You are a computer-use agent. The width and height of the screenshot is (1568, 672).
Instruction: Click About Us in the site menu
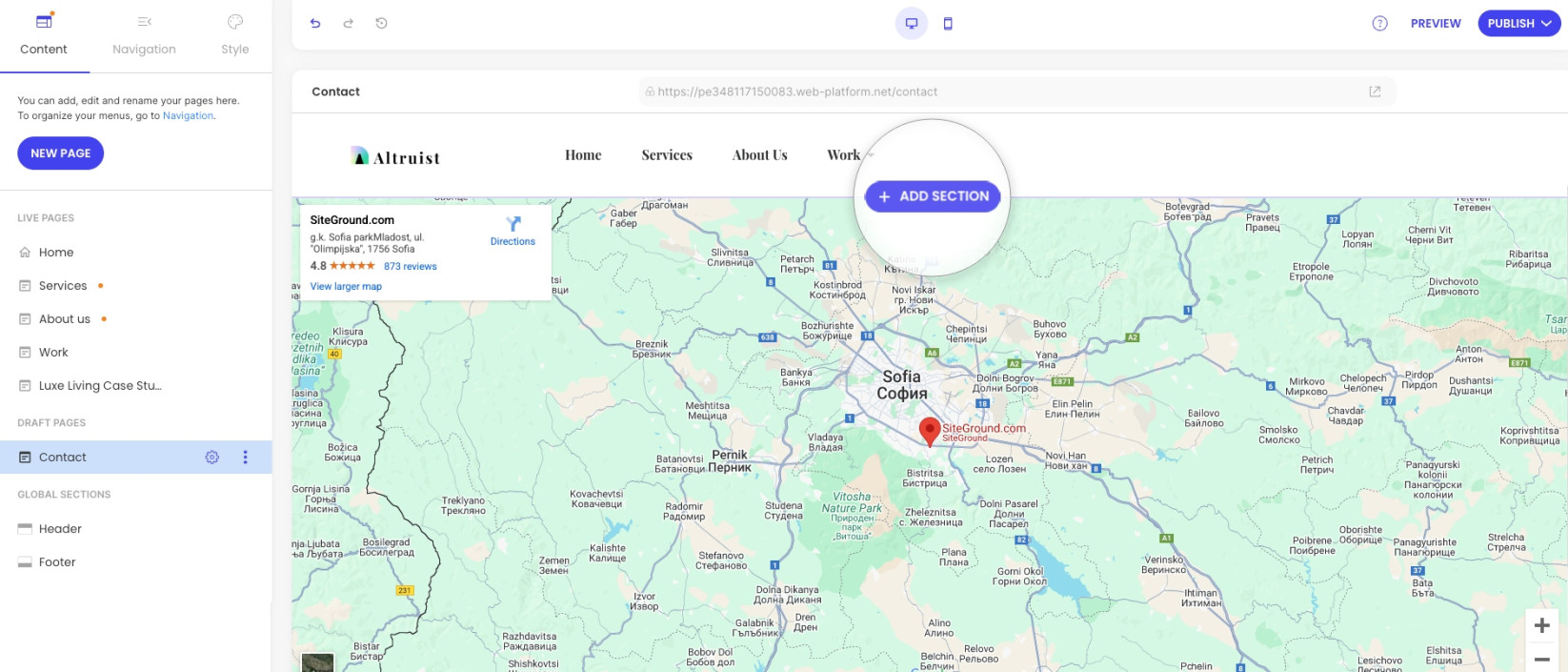tap(760, 155)
